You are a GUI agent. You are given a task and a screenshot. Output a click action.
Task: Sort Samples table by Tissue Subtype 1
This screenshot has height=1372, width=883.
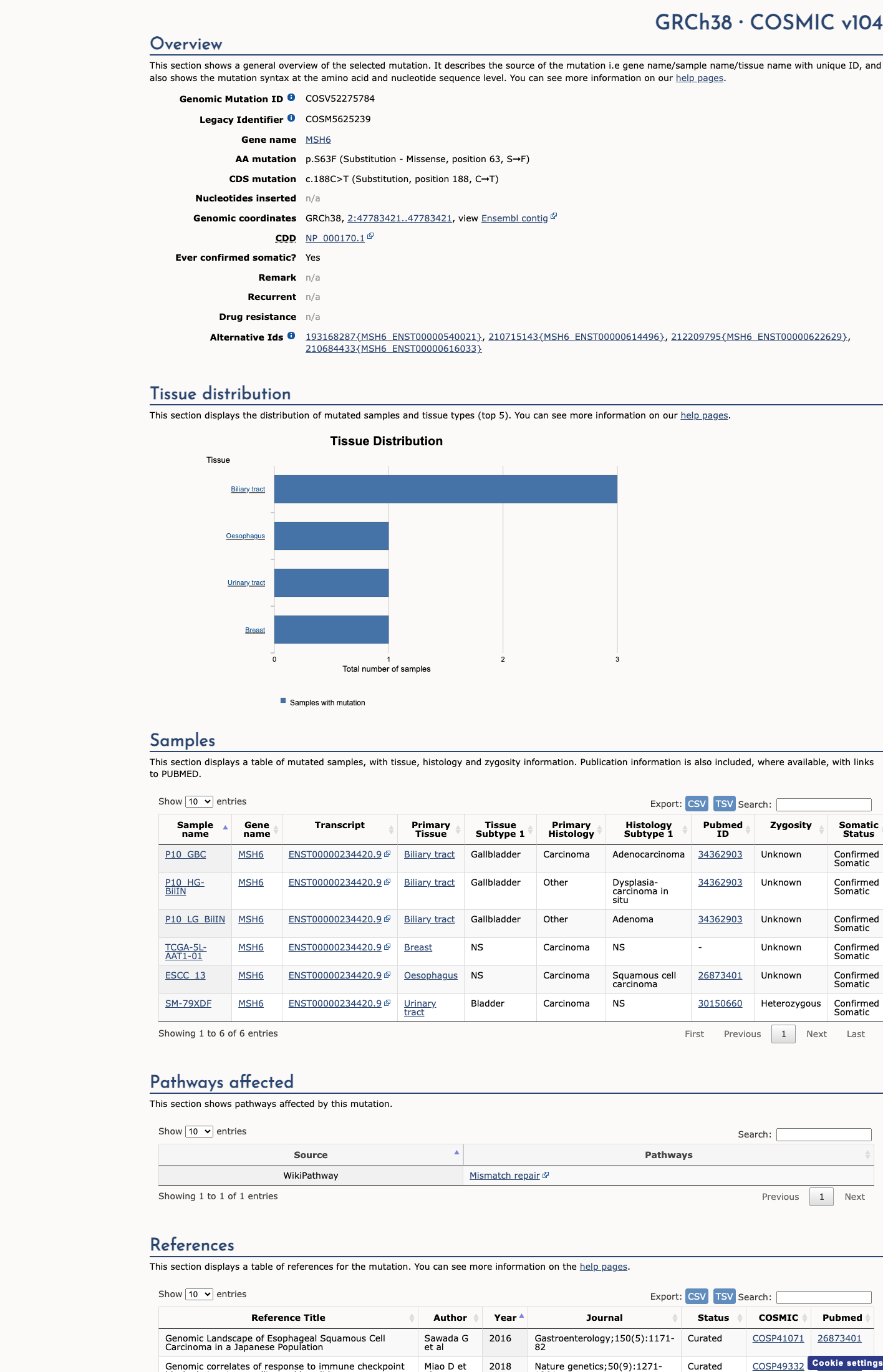pyautogui.click(x=500, y=829)
